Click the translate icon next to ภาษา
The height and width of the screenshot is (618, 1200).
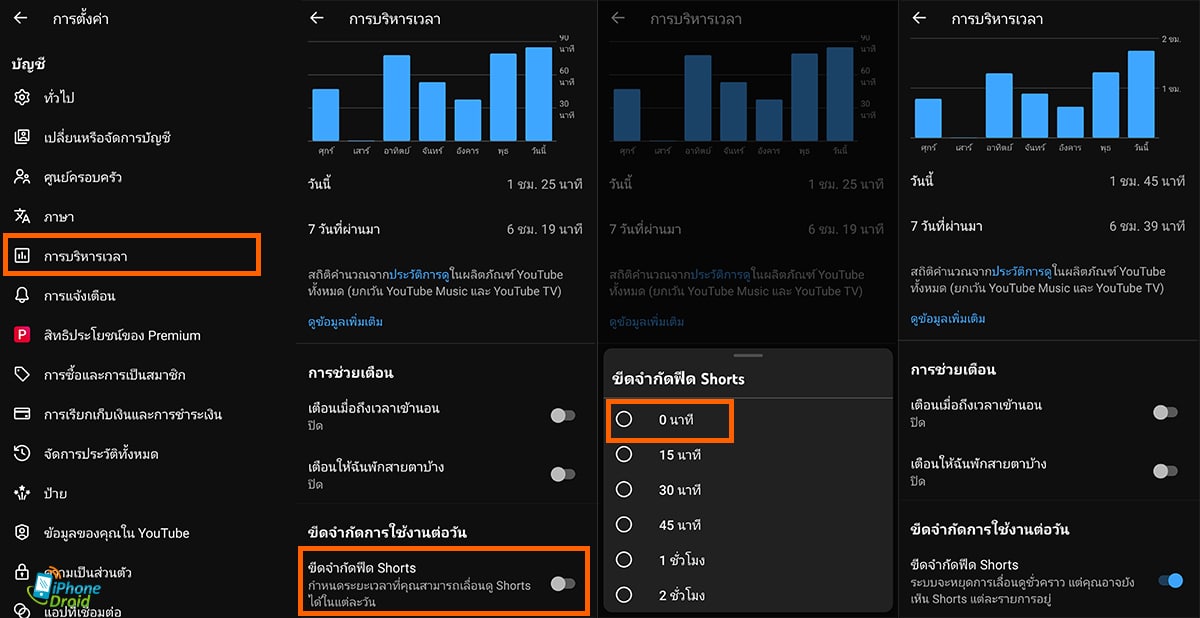click(x=22, y=216)
